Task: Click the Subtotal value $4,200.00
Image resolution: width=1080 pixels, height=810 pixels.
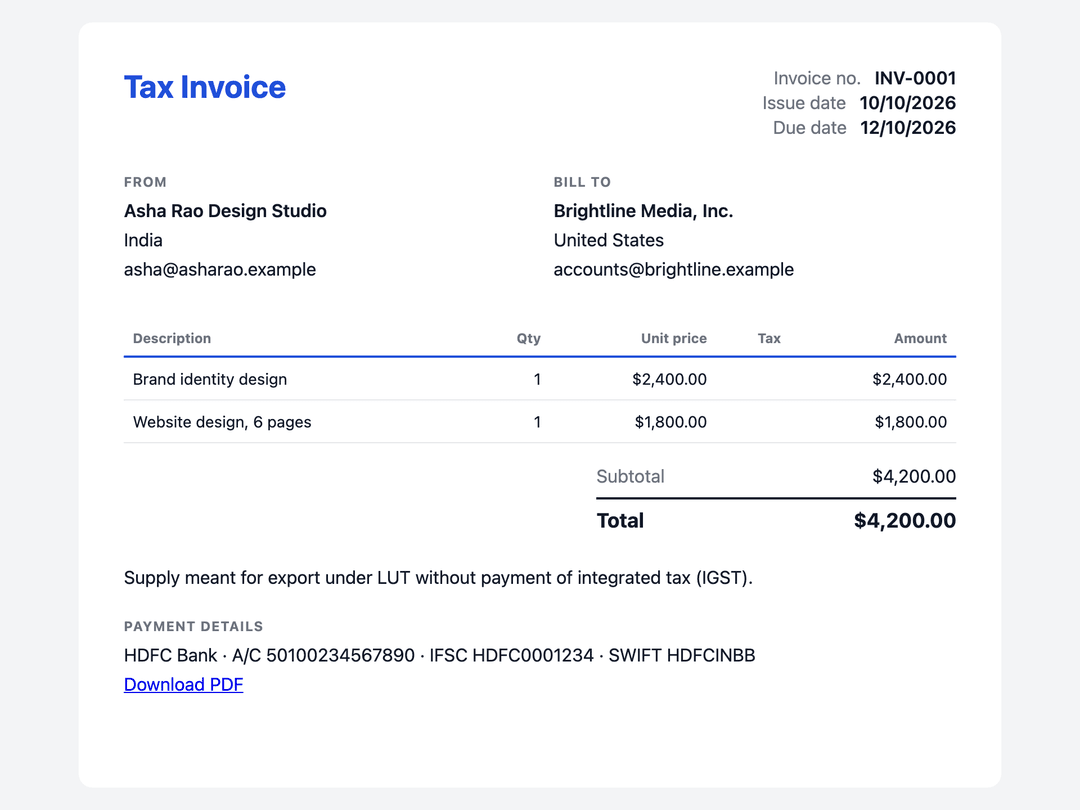Action: [914, 477]
